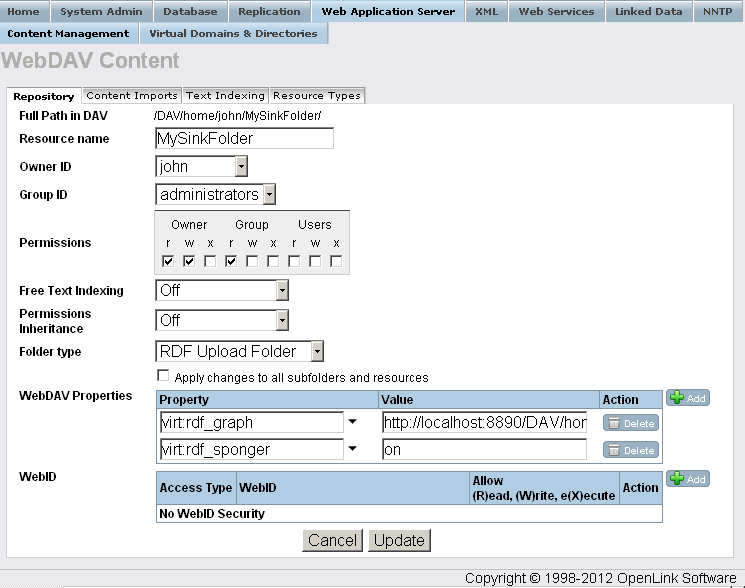Click the Resource name text field

244,139
